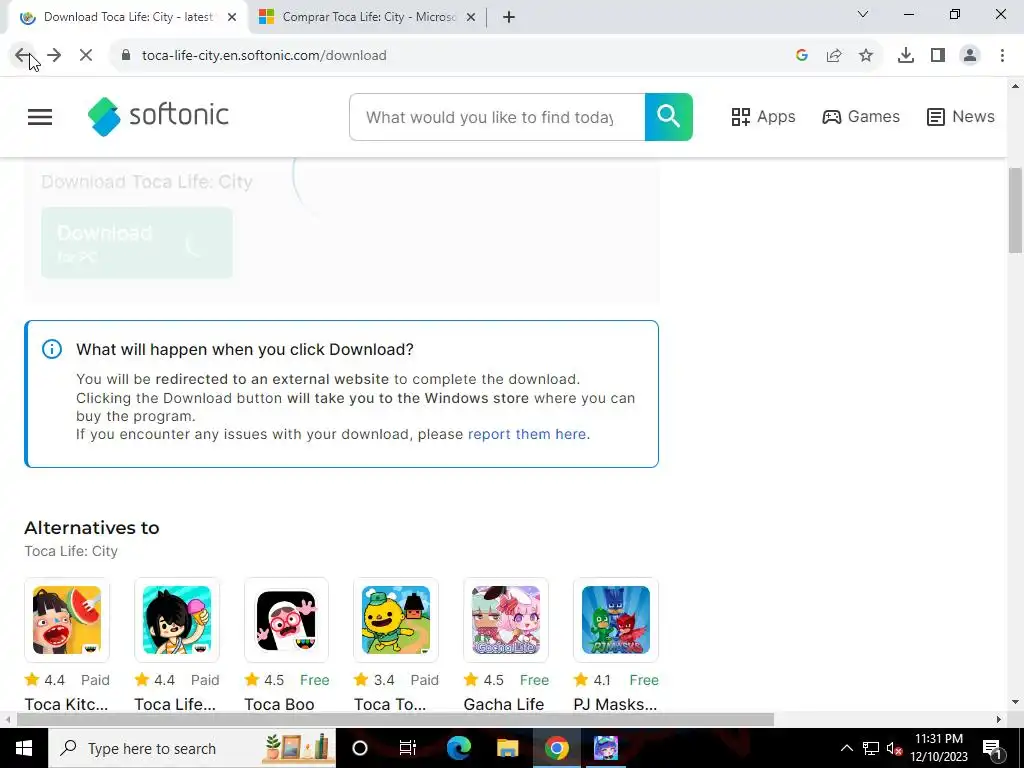Screen dimensions: 1024x768
Task: Submit search with the magnifier button
Action: tap(669, 117)
